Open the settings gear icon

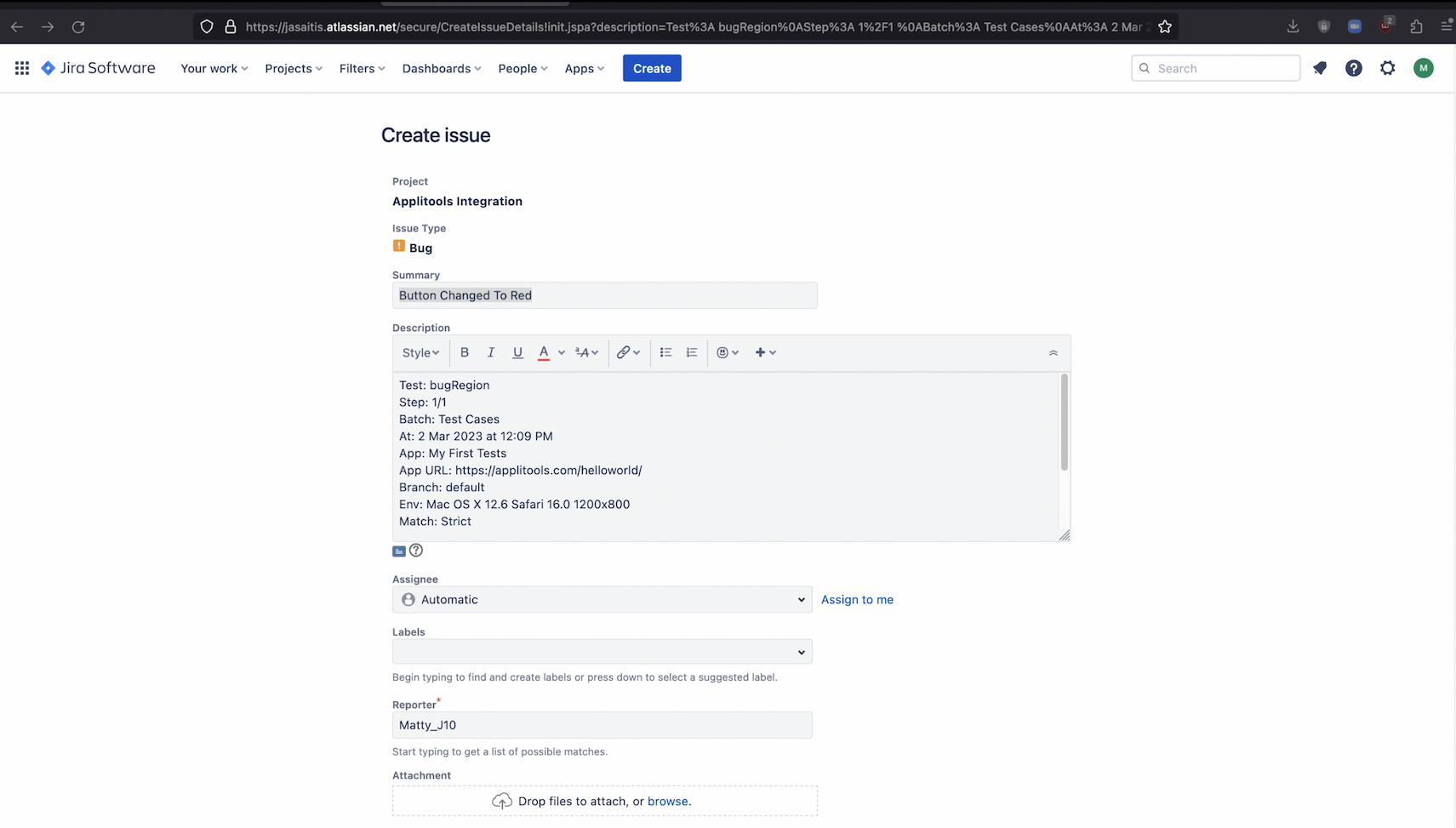click(x=1388, y=68)
